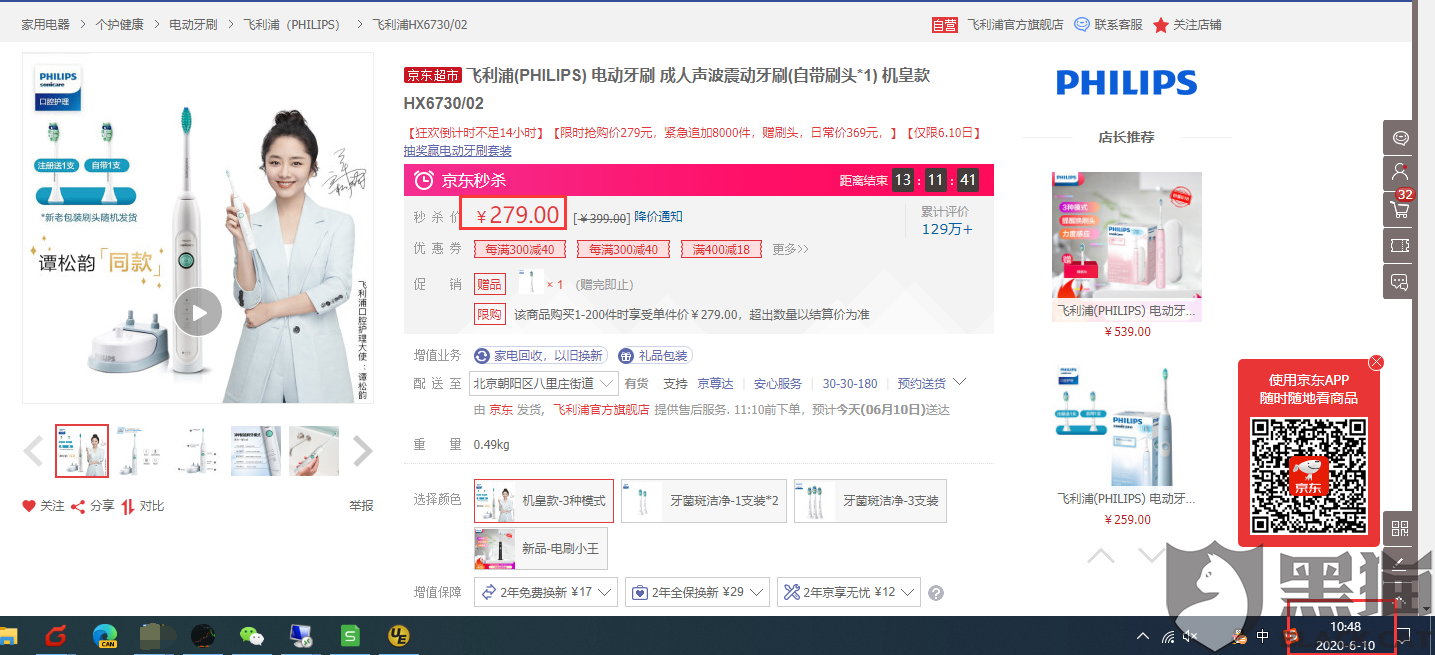Open recommended product priced ¥259.00

coord(1127,445)
